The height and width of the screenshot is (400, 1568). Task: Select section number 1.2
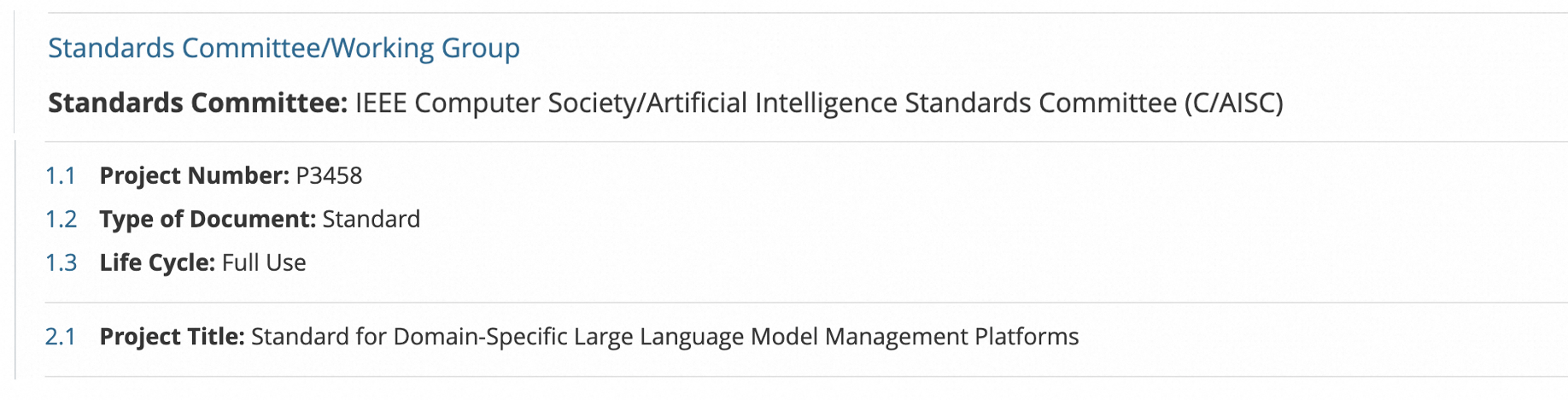click(x=61, y=219)
